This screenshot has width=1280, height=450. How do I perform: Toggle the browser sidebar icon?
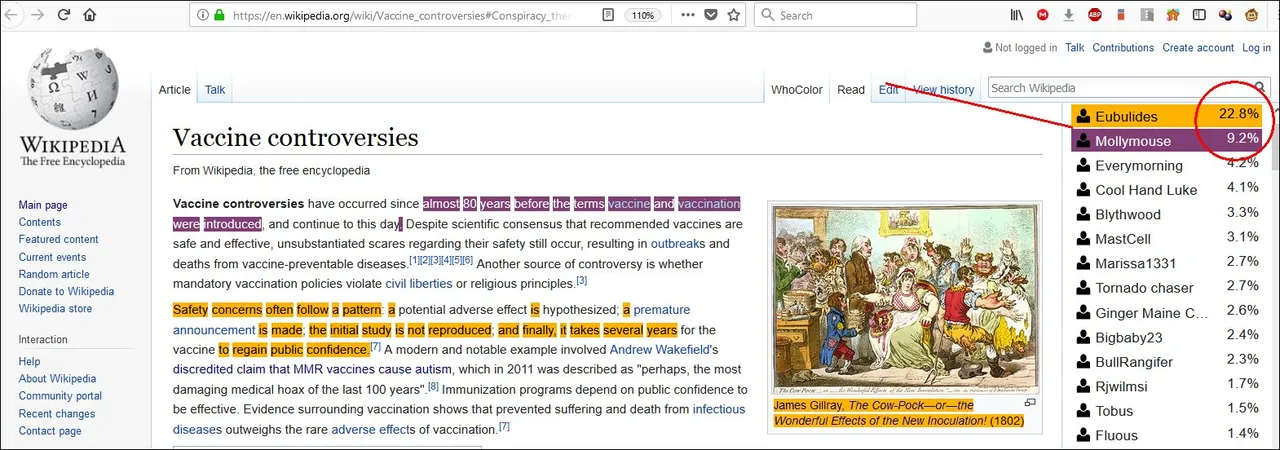pyautogui.click(x=1199, y=15)
